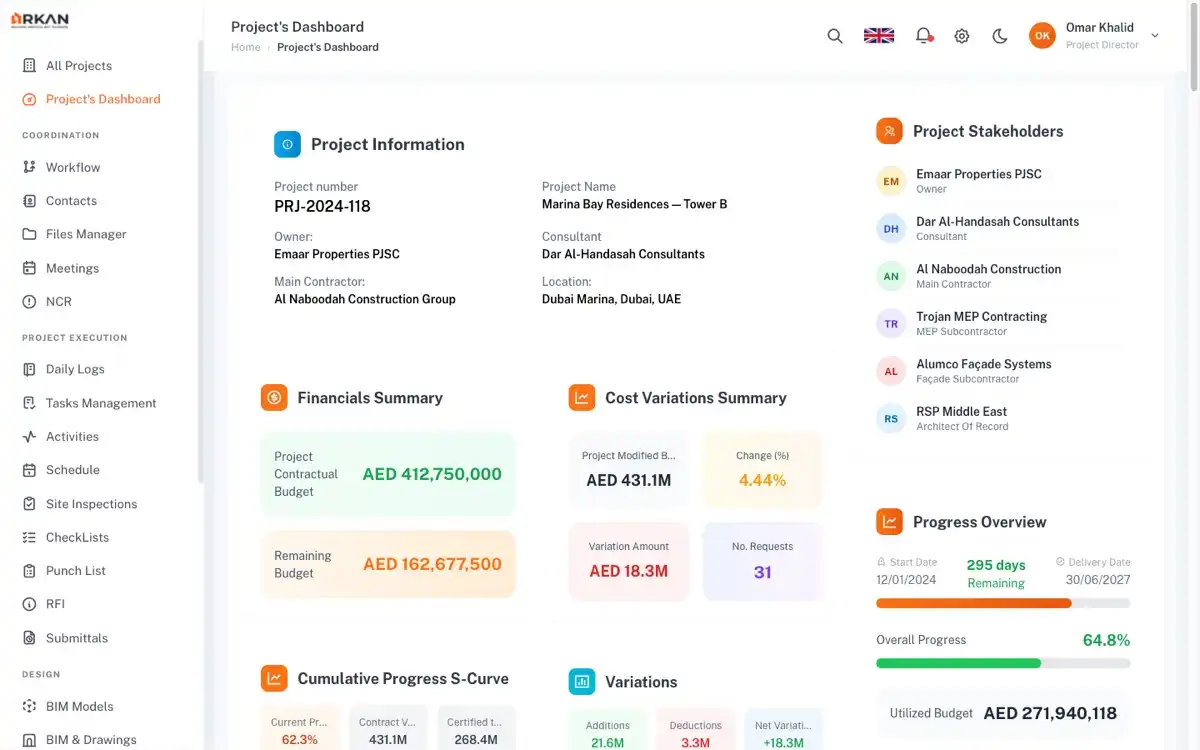Click Punch List clipboard icon
1200x750 pixels.
29,571
